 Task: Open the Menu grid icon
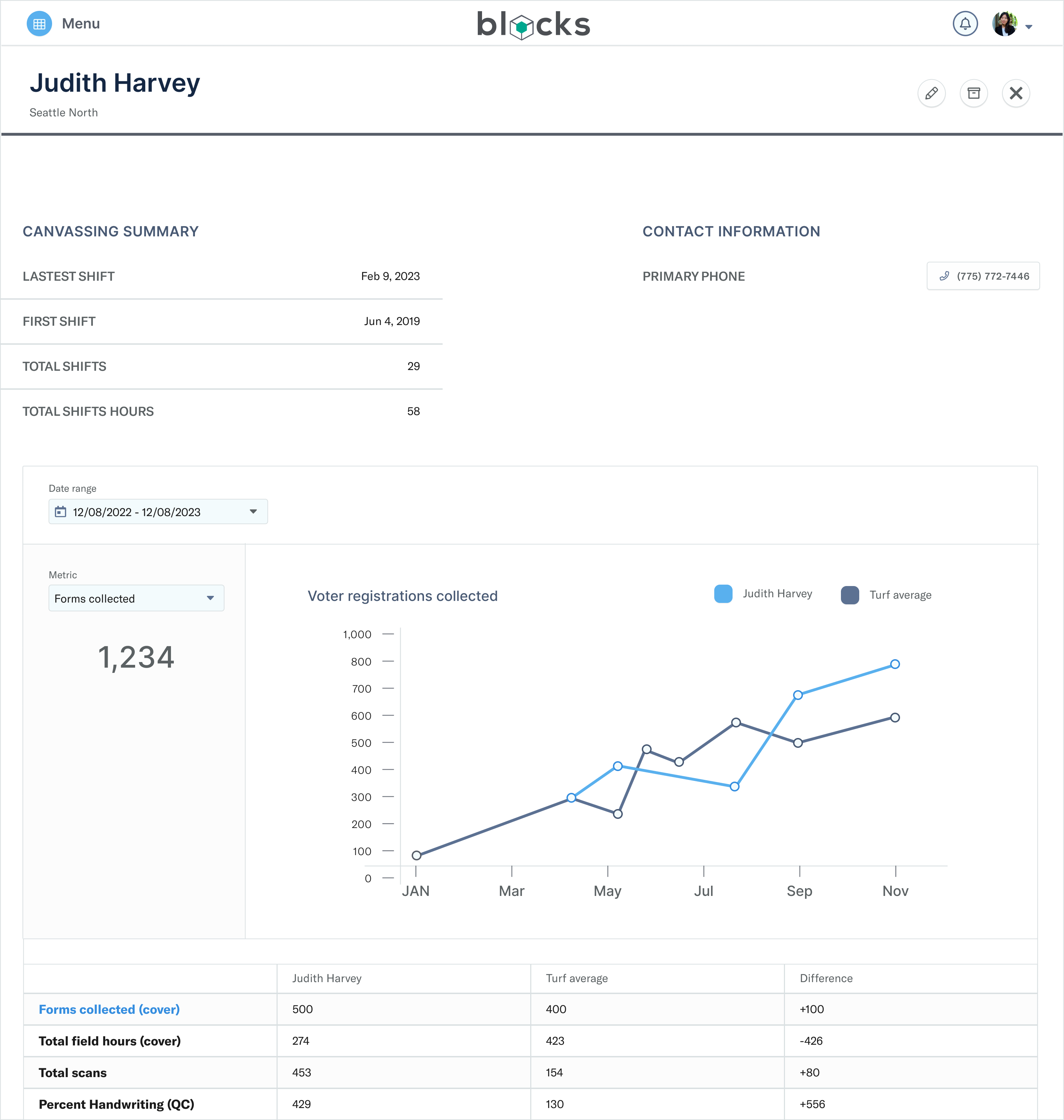[x=39, y=24]
